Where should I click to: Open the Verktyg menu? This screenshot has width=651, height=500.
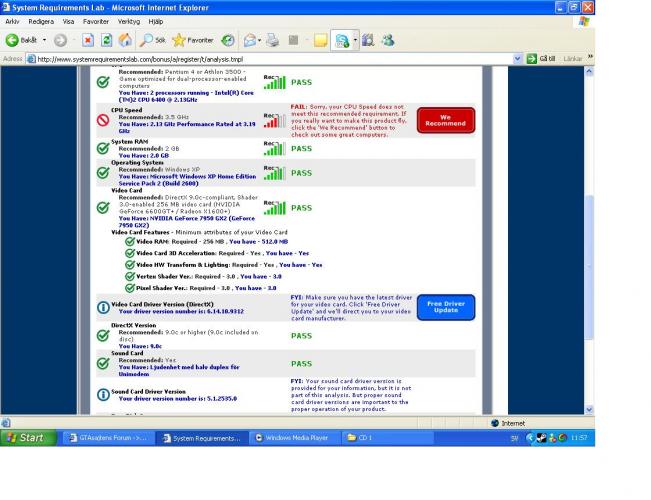click(129, 21)
